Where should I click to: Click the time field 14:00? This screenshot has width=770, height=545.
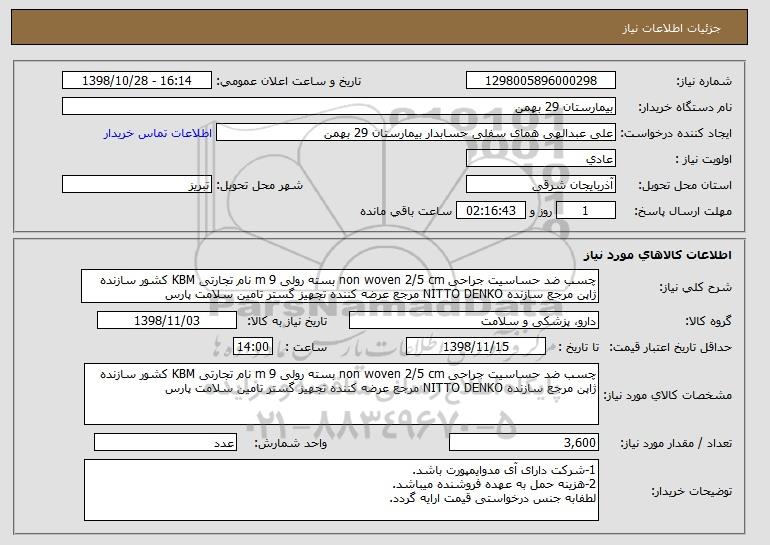252,347
